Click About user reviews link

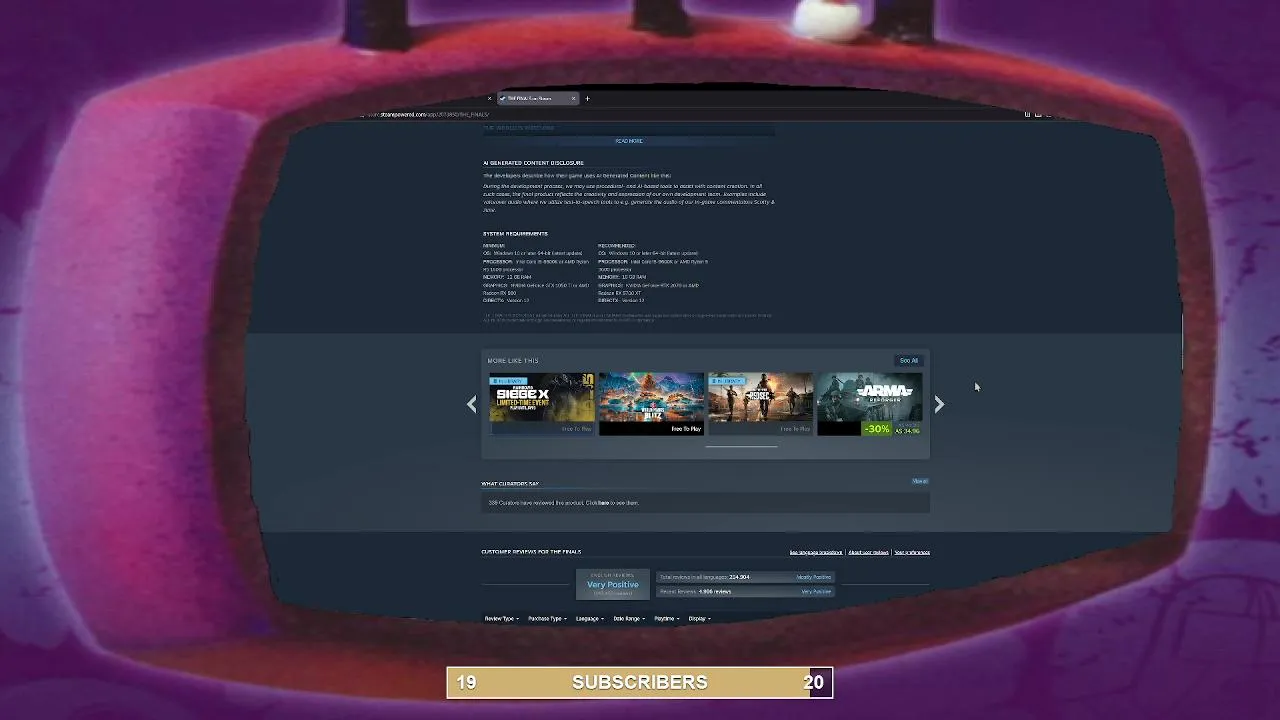tap(868, 552)
